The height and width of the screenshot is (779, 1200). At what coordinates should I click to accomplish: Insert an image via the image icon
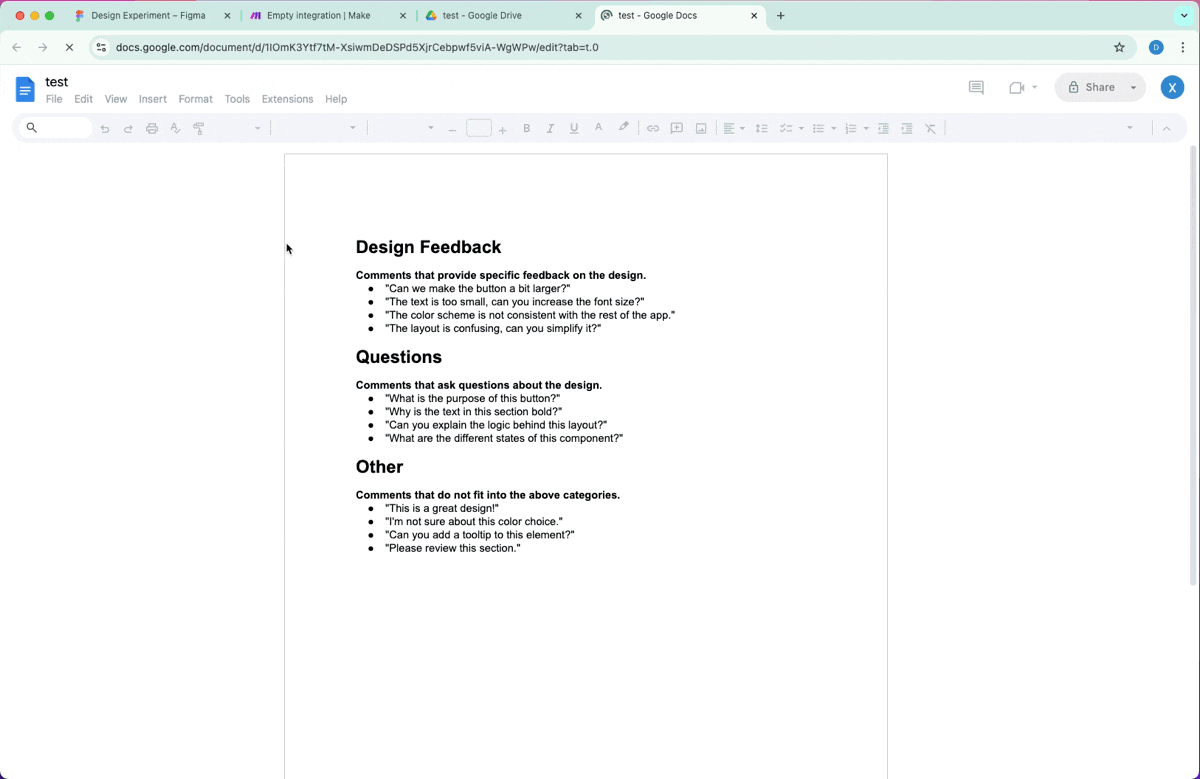pyautogui.click(x=701, y=128)
